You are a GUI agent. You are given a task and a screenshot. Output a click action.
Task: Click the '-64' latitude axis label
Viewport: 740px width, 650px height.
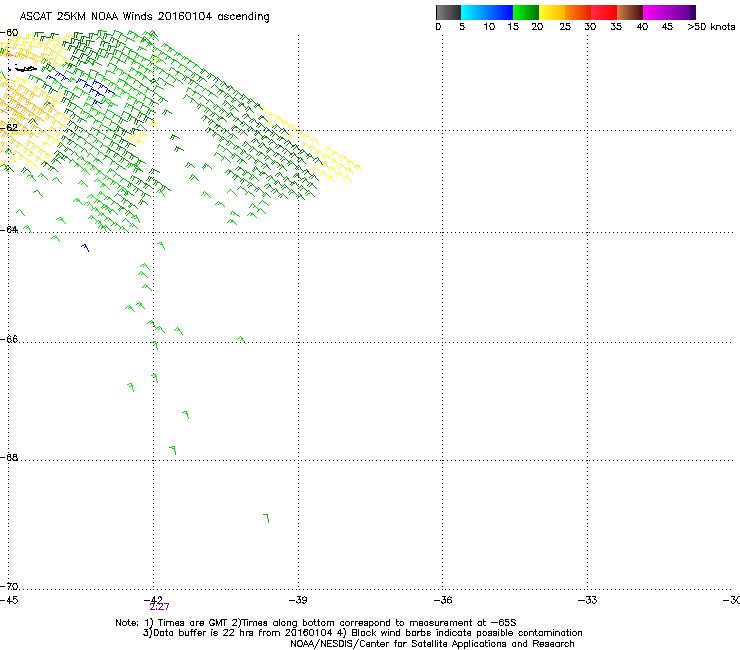pos(9,229)
